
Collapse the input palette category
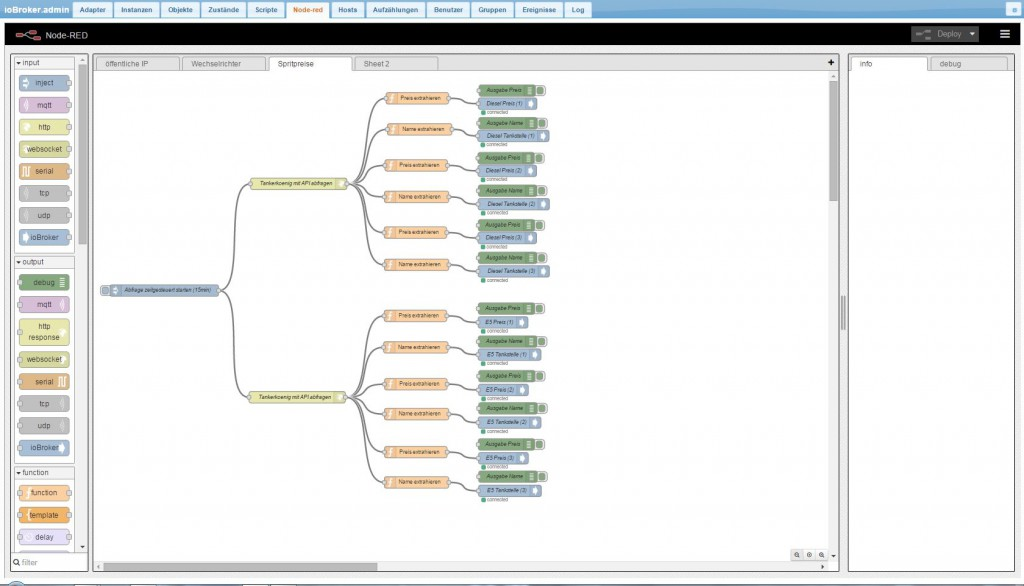pyautogui.click(x=19, y=63)
